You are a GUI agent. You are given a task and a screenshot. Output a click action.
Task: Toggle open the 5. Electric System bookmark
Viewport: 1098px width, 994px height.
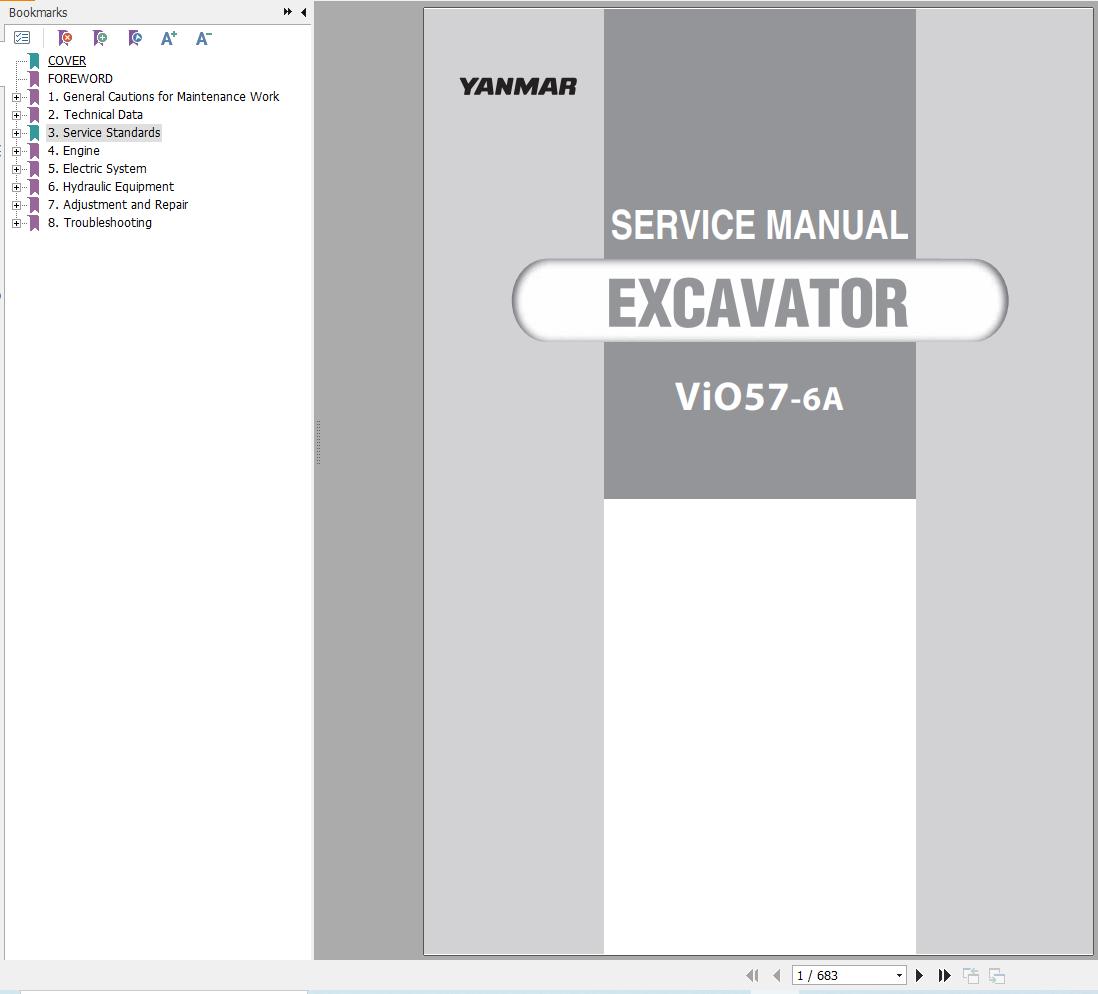tap(16, 168)
